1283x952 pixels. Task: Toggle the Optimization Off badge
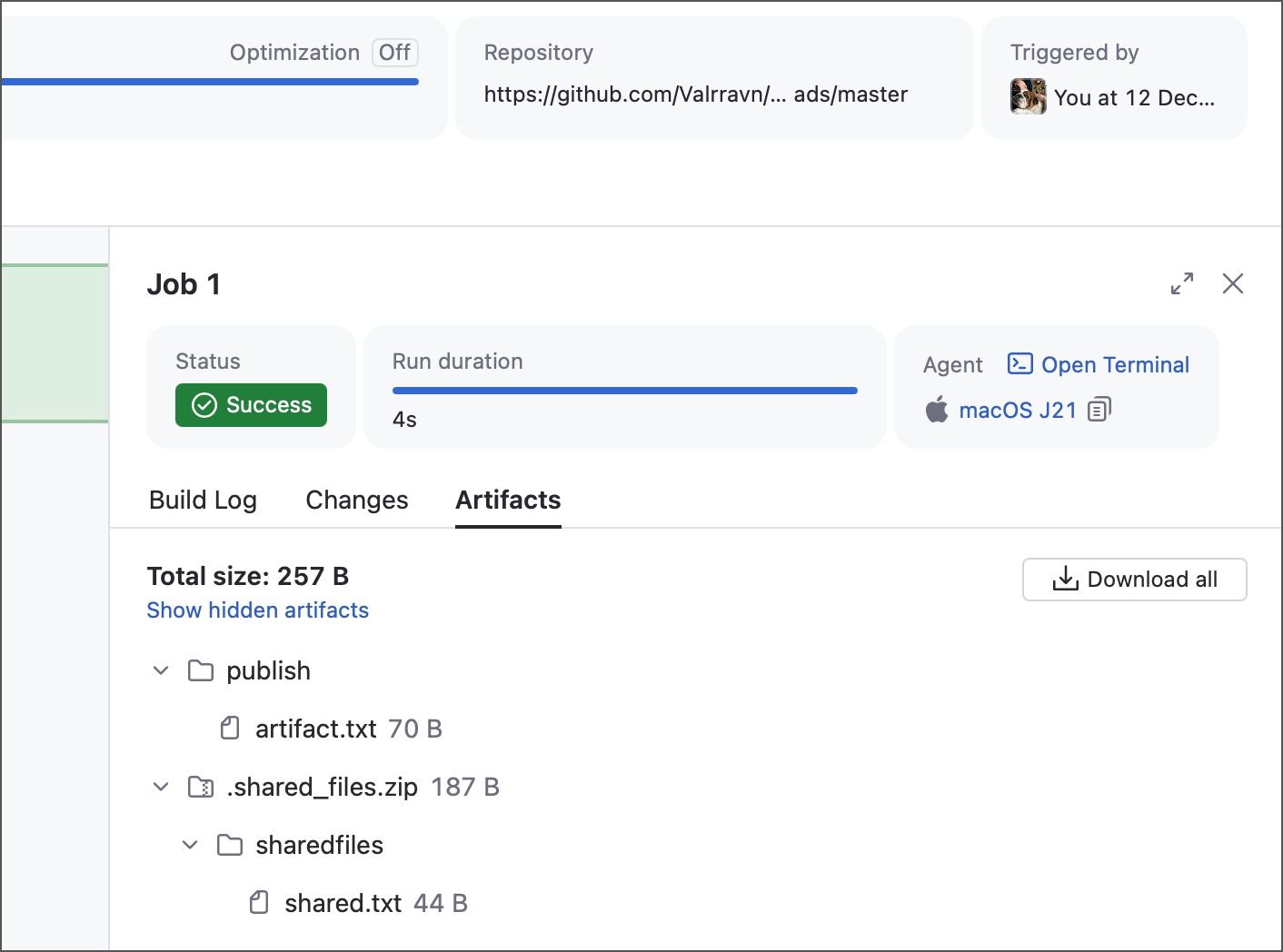tap(394, 53)
